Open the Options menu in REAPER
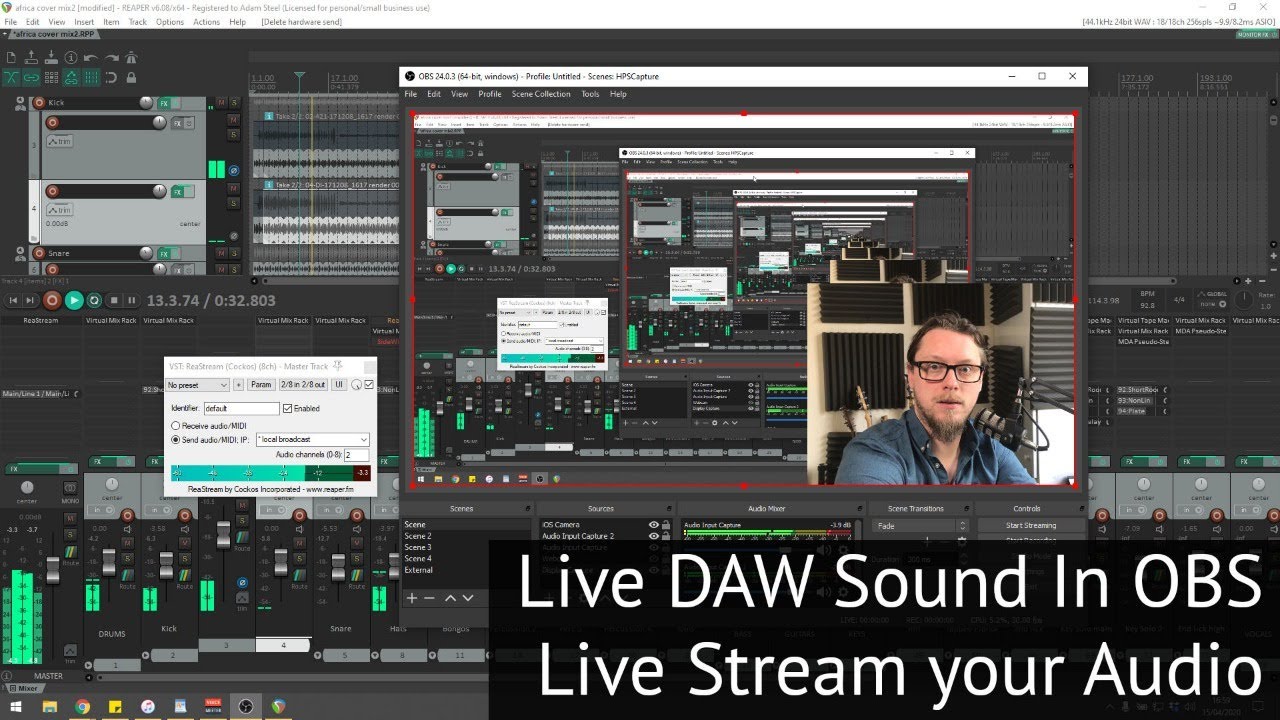1280x720 pixels. click(170, 22)
